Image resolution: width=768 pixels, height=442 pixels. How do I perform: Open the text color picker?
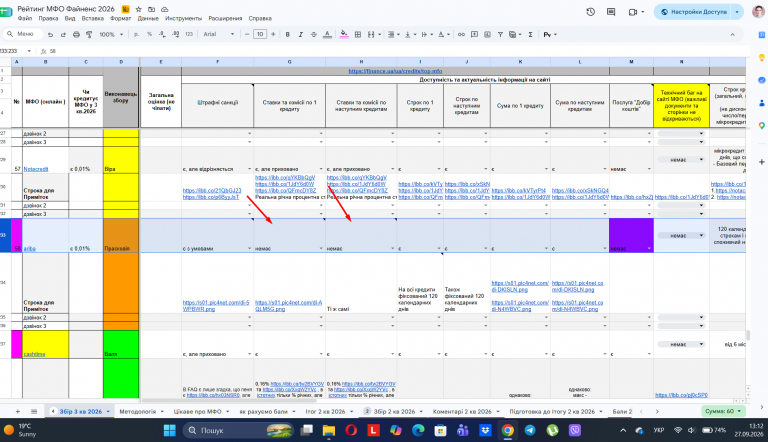327,34
